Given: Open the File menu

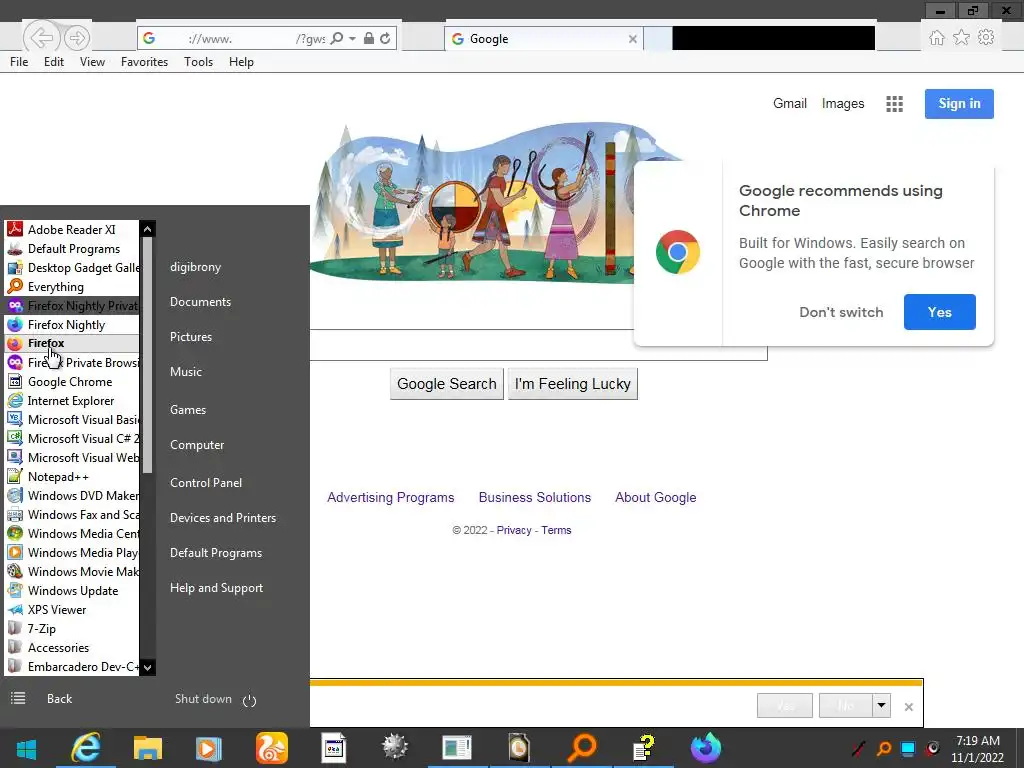Looking at the screenshot, I should tap(19, 61).
